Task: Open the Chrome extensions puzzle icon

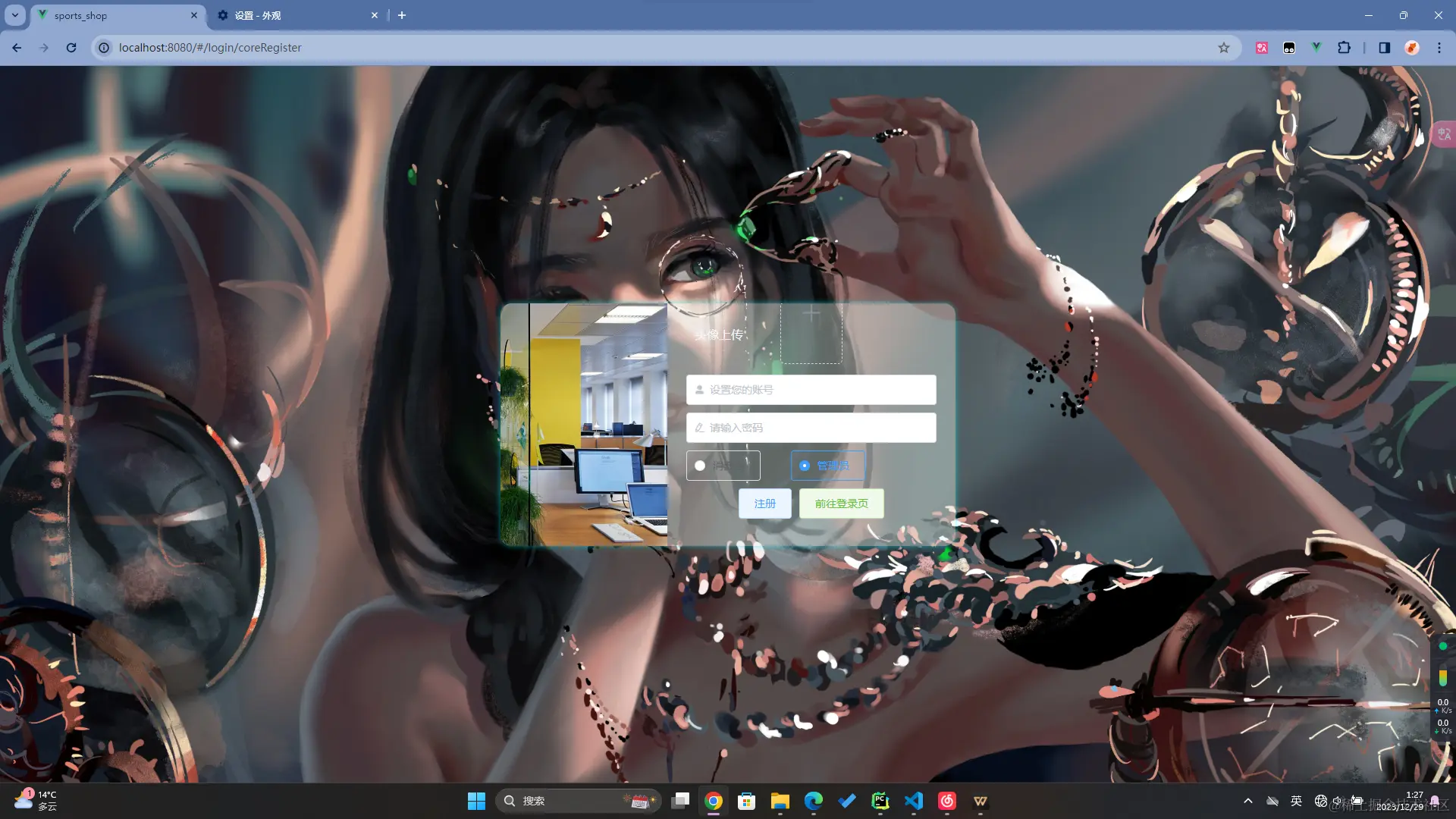Action: (x=1344, y=48)
